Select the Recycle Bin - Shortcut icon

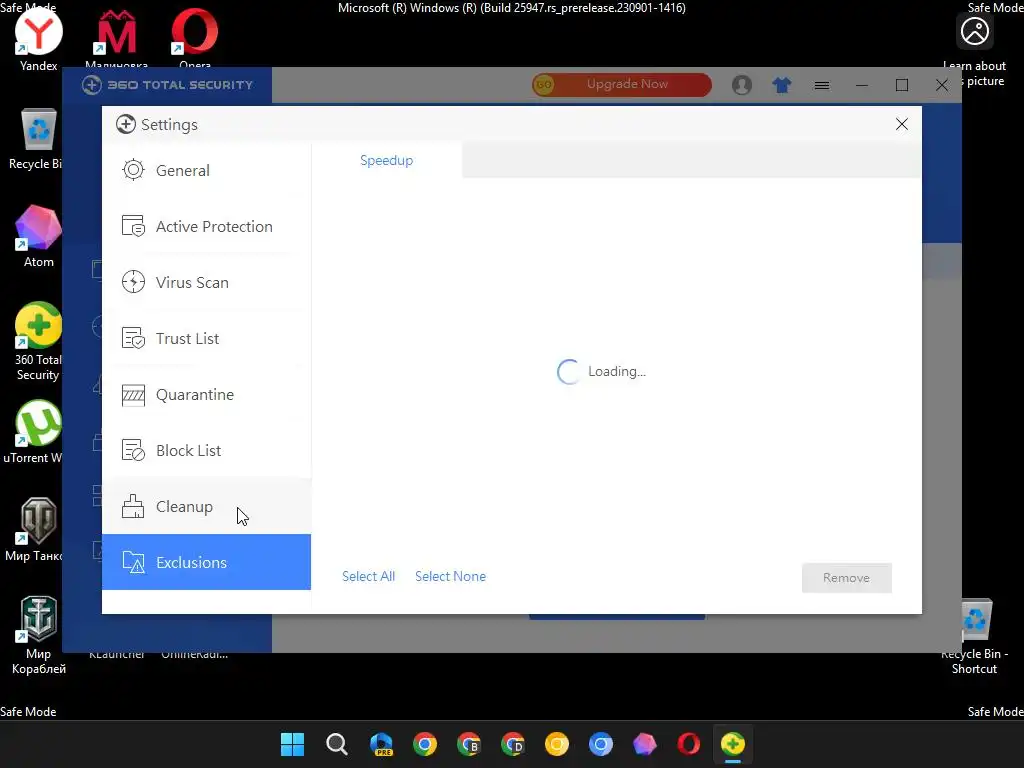point(974,637)
